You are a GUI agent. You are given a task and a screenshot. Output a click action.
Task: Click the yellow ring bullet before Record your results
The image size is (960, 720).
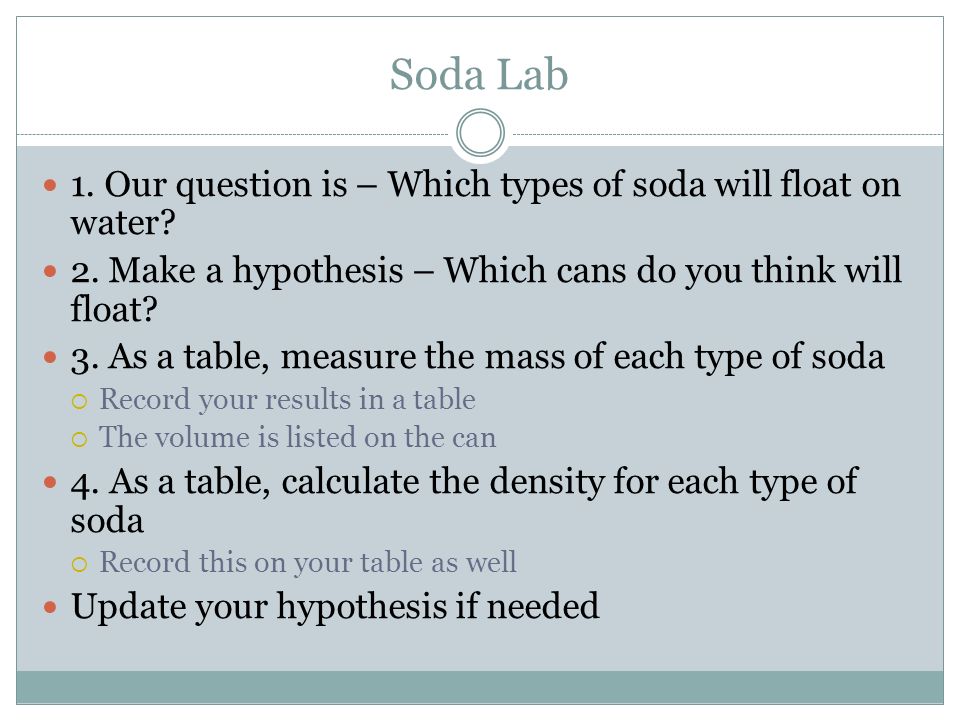tap(80, 402)
